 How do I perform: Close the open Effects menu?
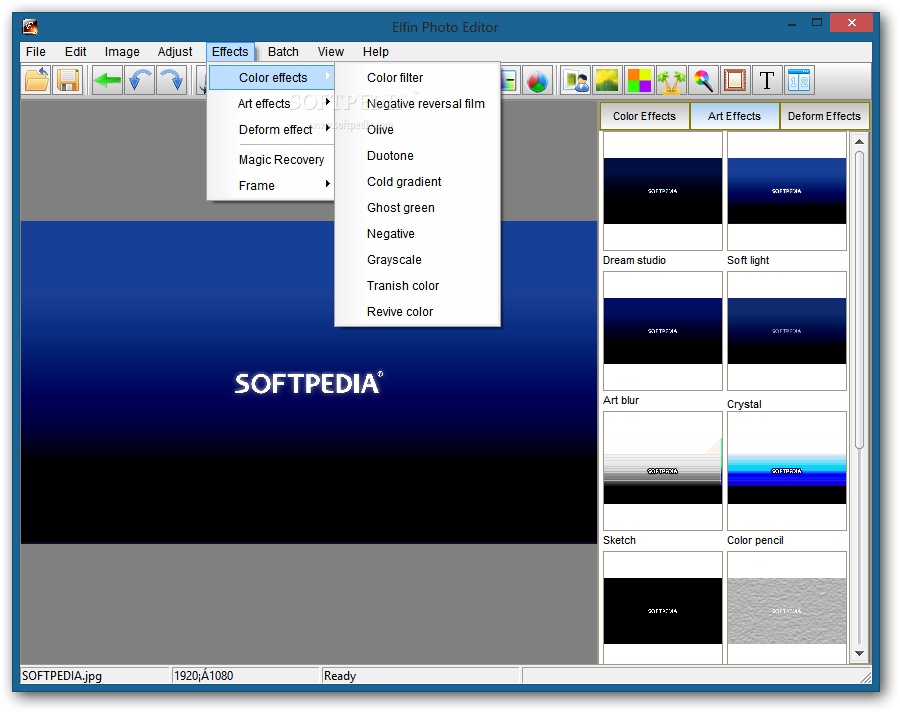point(230,52)
